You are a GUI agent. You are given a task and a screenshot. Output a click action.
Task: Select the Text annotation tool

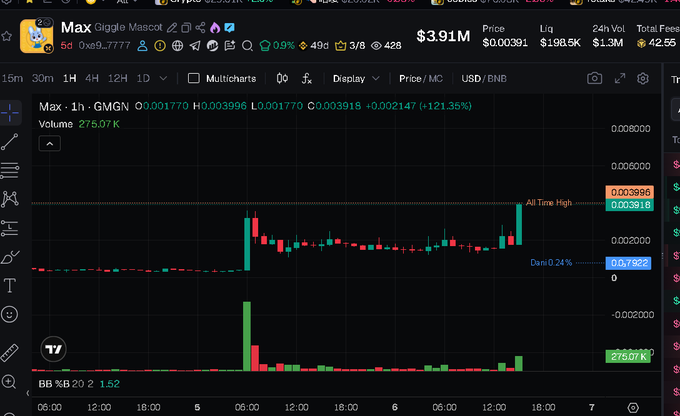(10, 286)
